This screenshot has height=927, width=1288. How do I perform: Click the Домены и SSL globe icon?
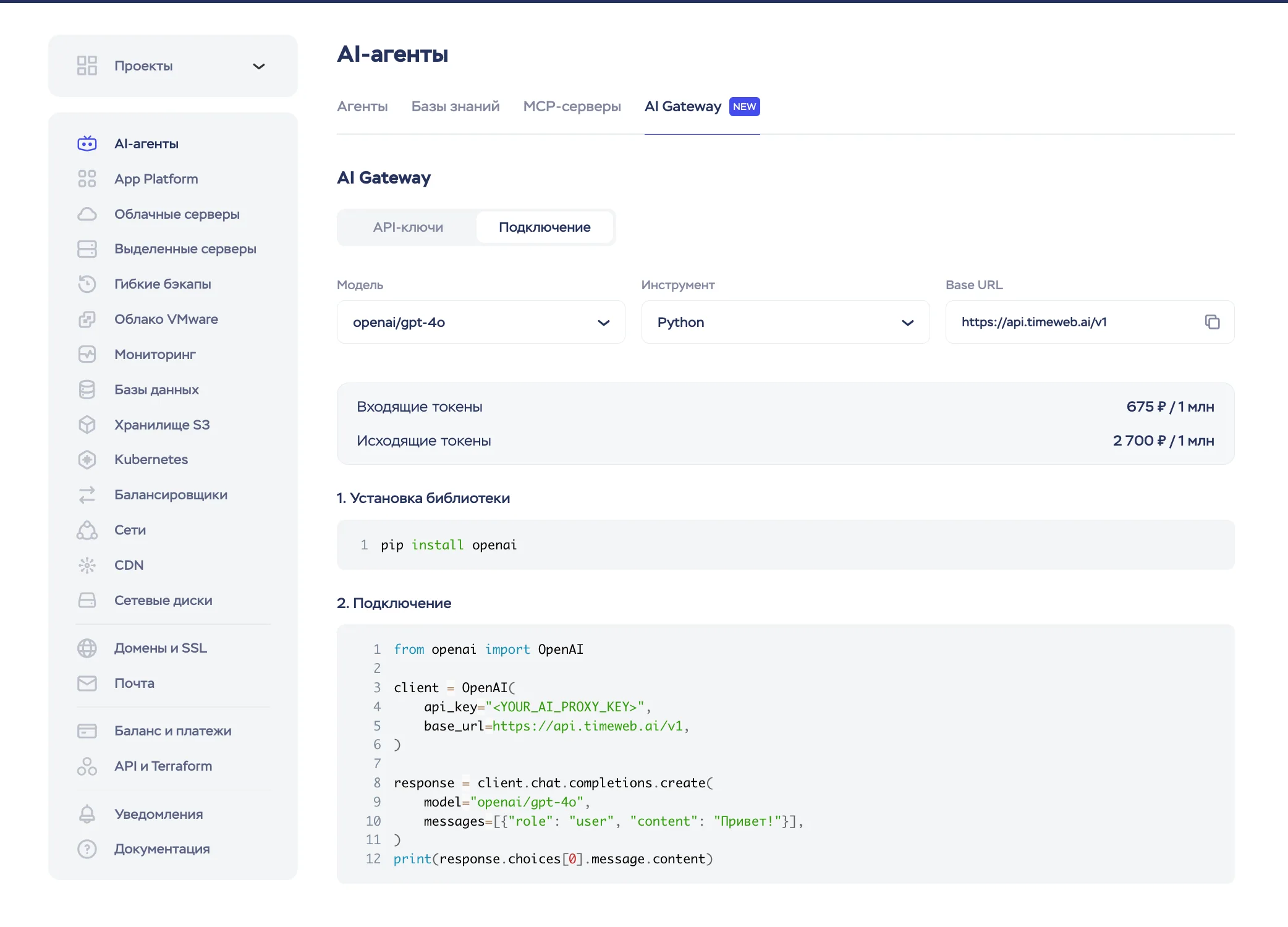pyautogui.click(x=87, y=648)
